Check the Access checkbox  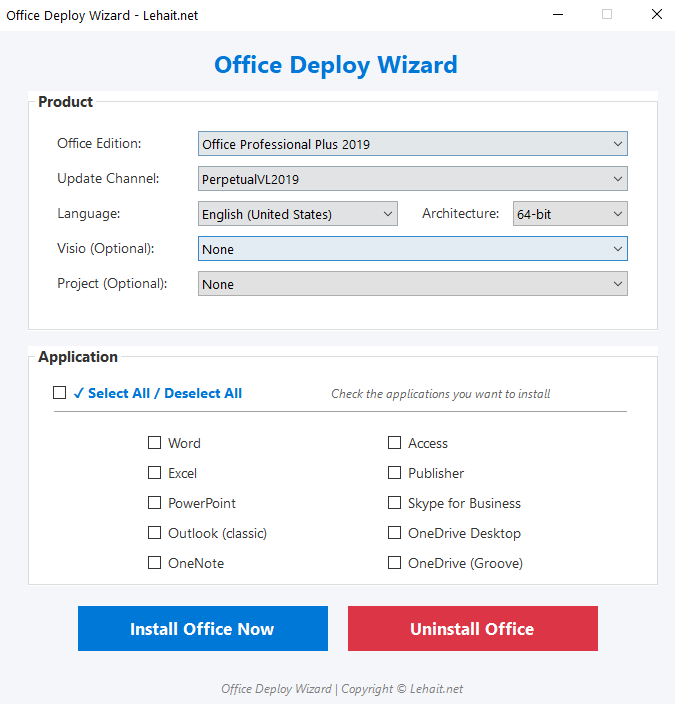[x=394, y=443]
